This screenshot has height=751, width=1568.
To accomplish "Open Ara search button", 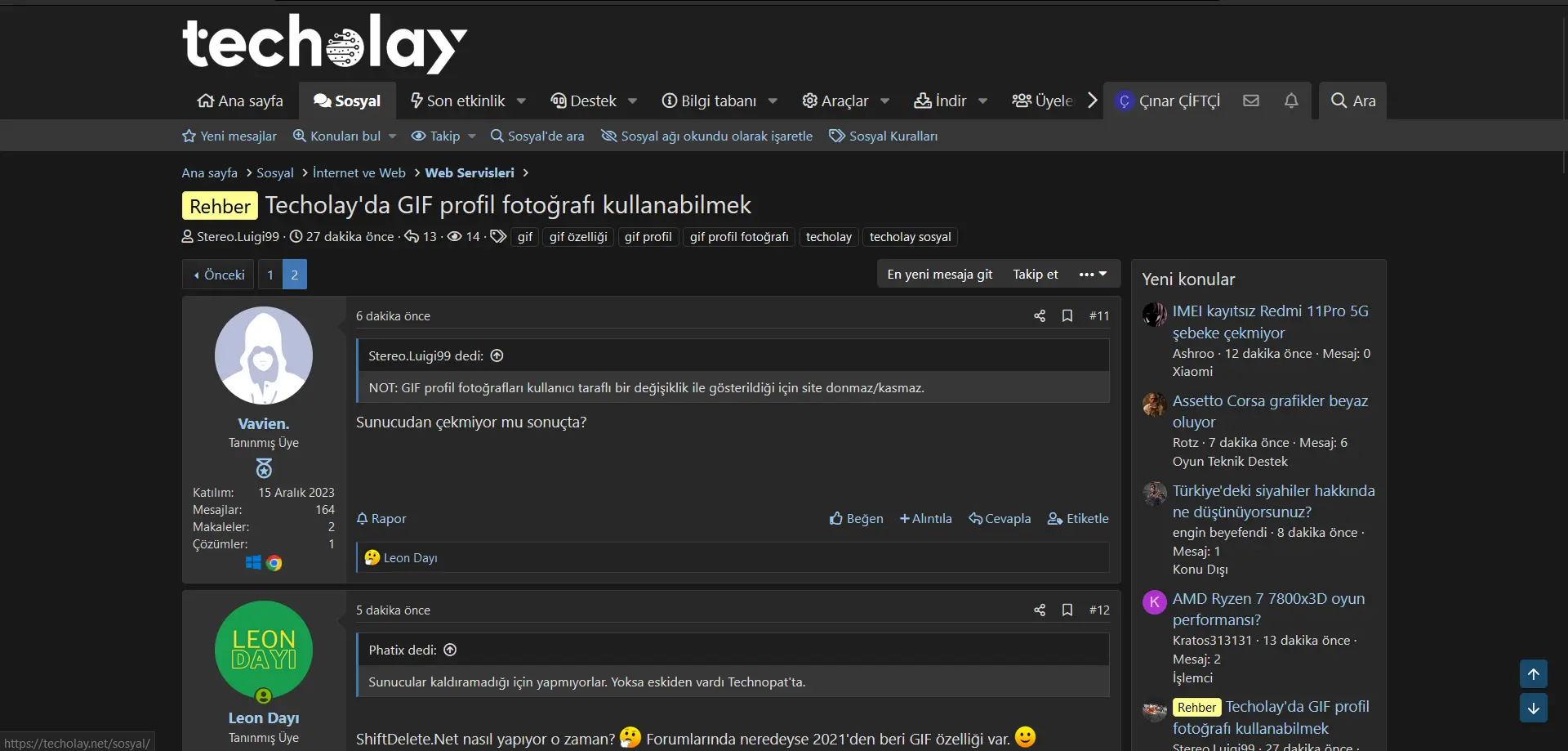I will (1353, 101).
